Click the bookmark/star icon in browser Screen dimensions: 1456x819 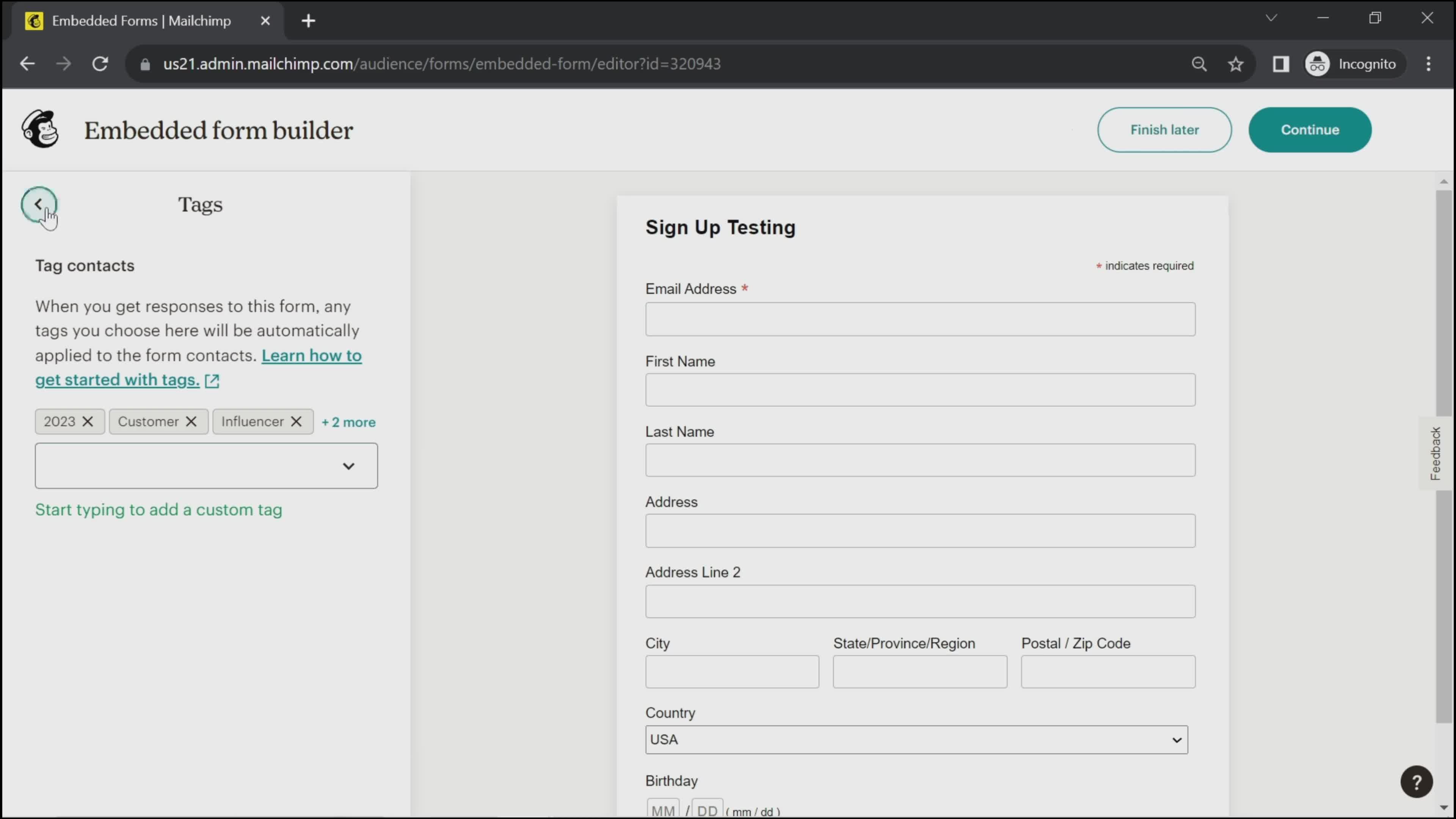click(x=1237, y=63)
